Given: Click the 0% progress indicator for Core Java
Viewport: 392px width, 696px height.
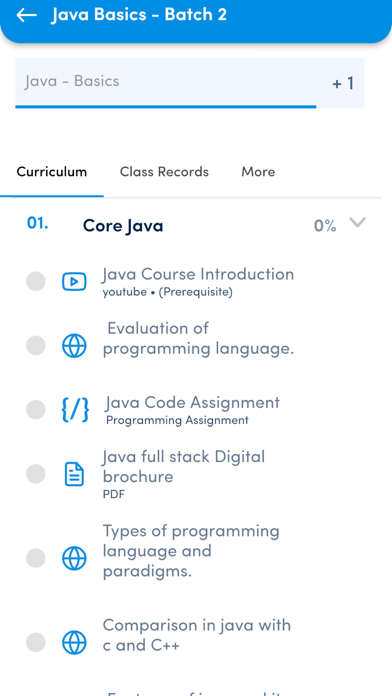Looking at the screenshot, I should 325,226.
